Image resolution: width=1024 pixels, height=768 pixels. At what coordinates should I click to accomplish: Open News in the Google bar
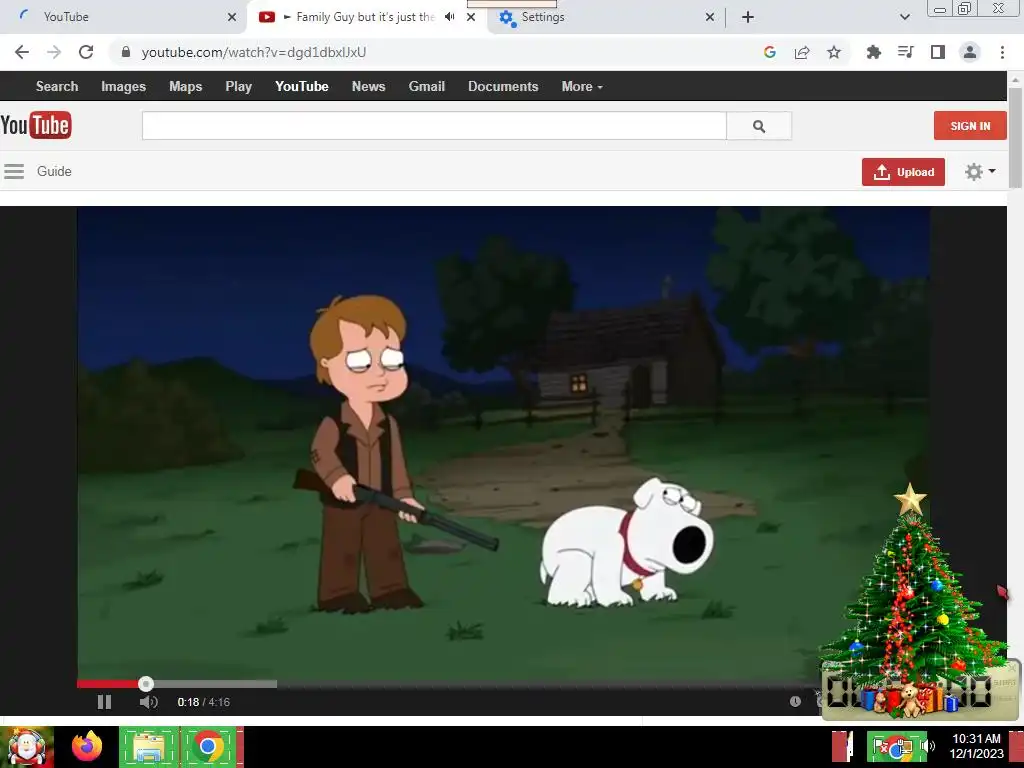tap(368, 86)
